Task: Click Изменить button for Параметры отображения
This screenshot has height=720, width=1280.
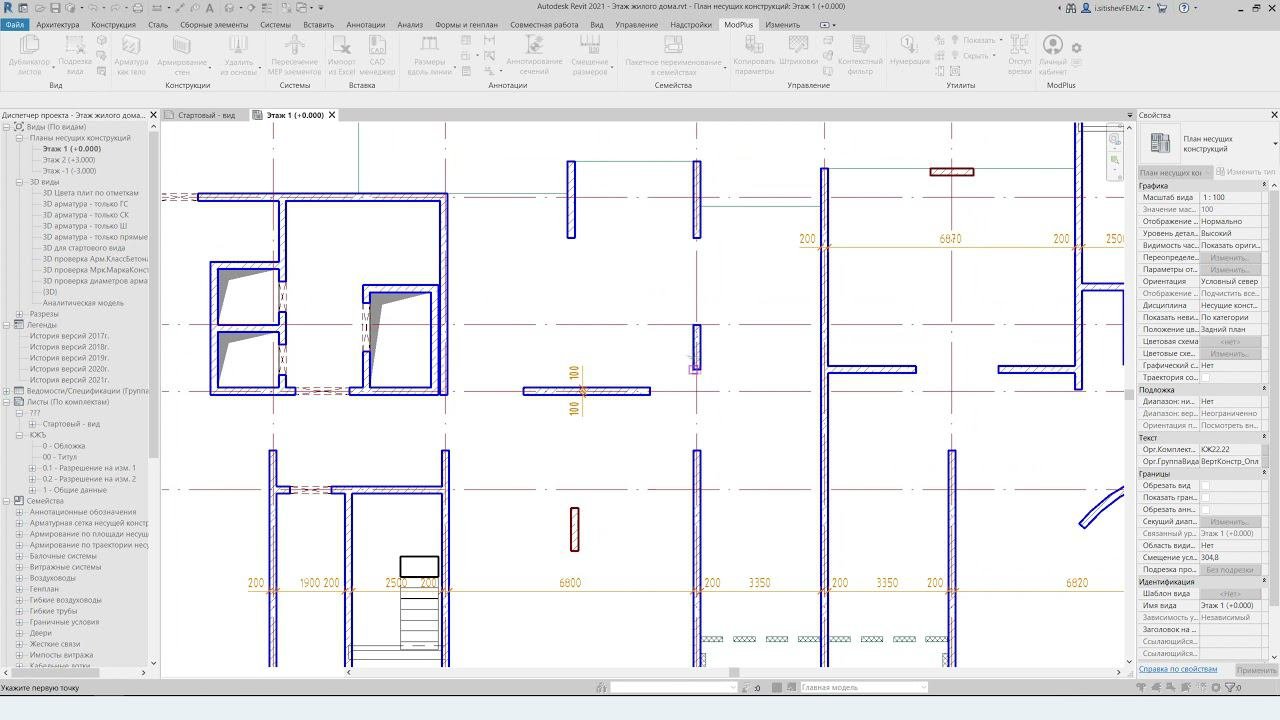Action: pos(1229,270)
